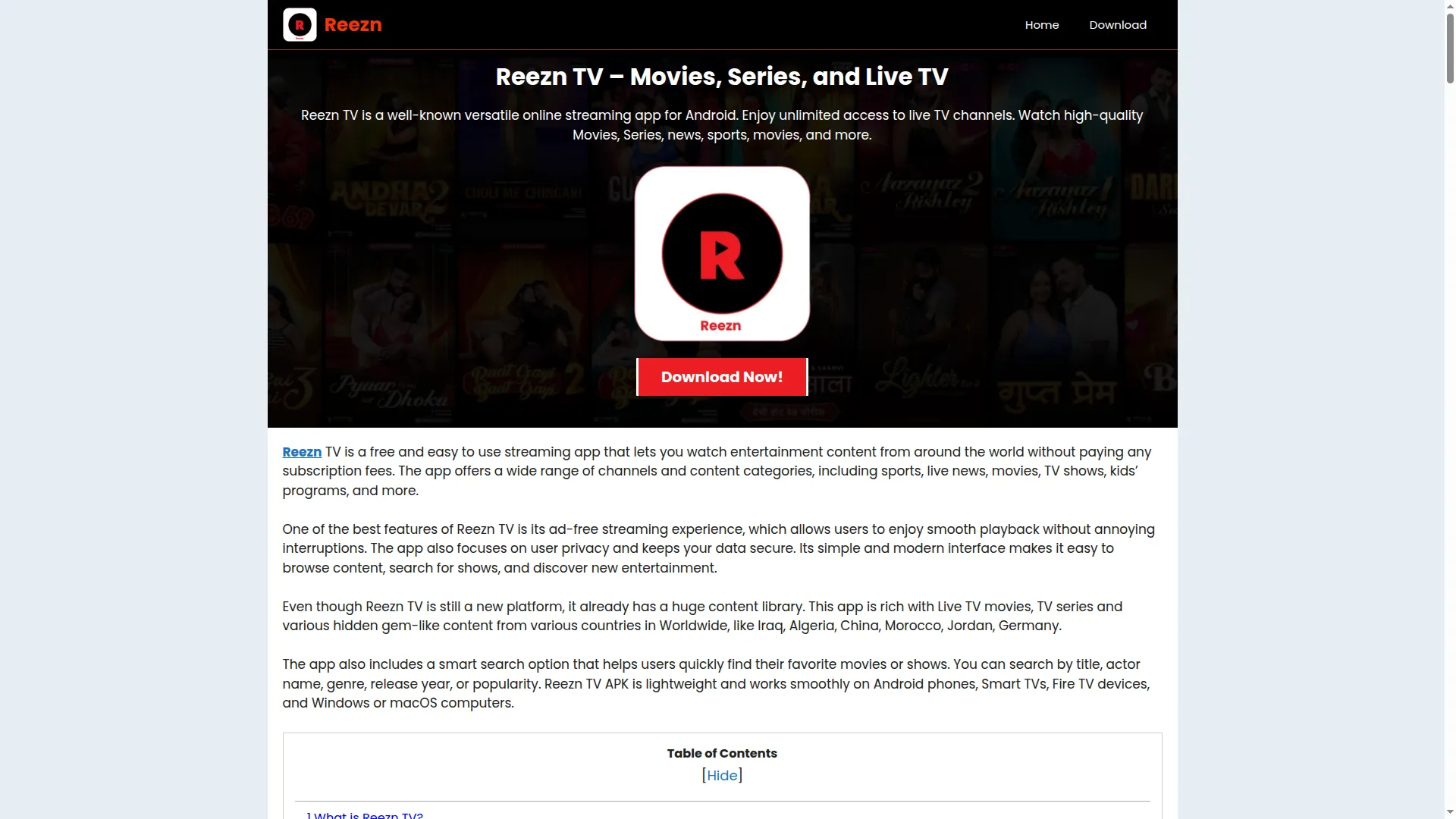Hide the Table of Contents
The height and width of the screenshot is (819, 1456).
pos(722,775)
